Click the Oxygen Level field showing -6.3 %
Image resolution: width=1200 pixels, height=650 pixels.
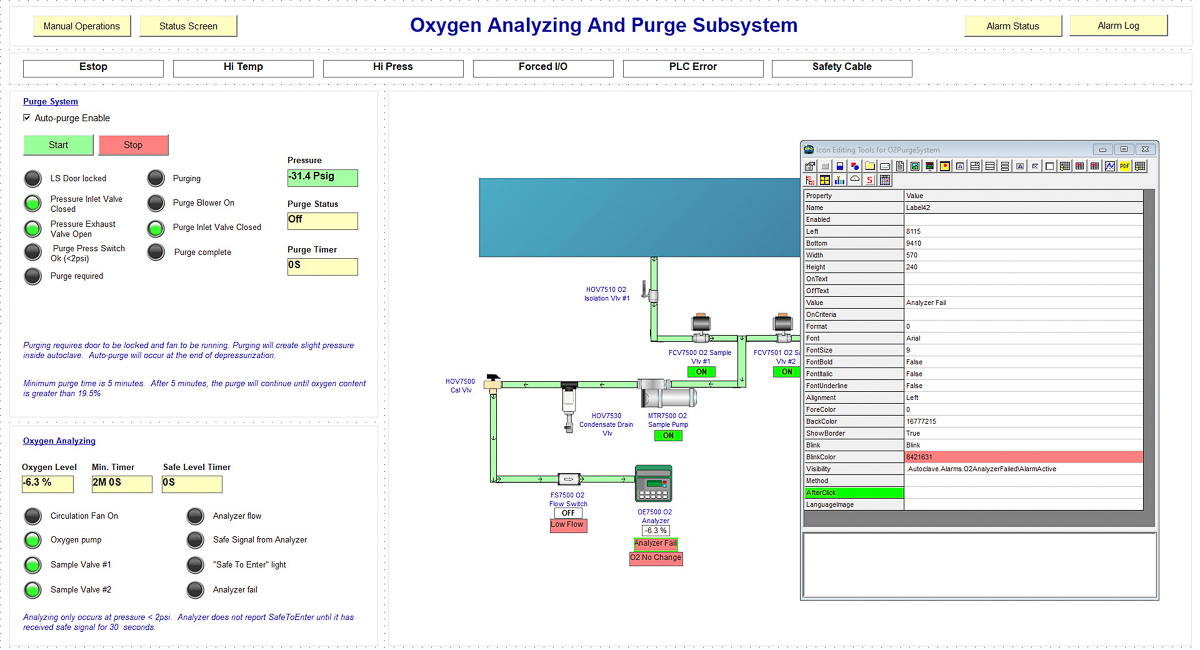48,484
